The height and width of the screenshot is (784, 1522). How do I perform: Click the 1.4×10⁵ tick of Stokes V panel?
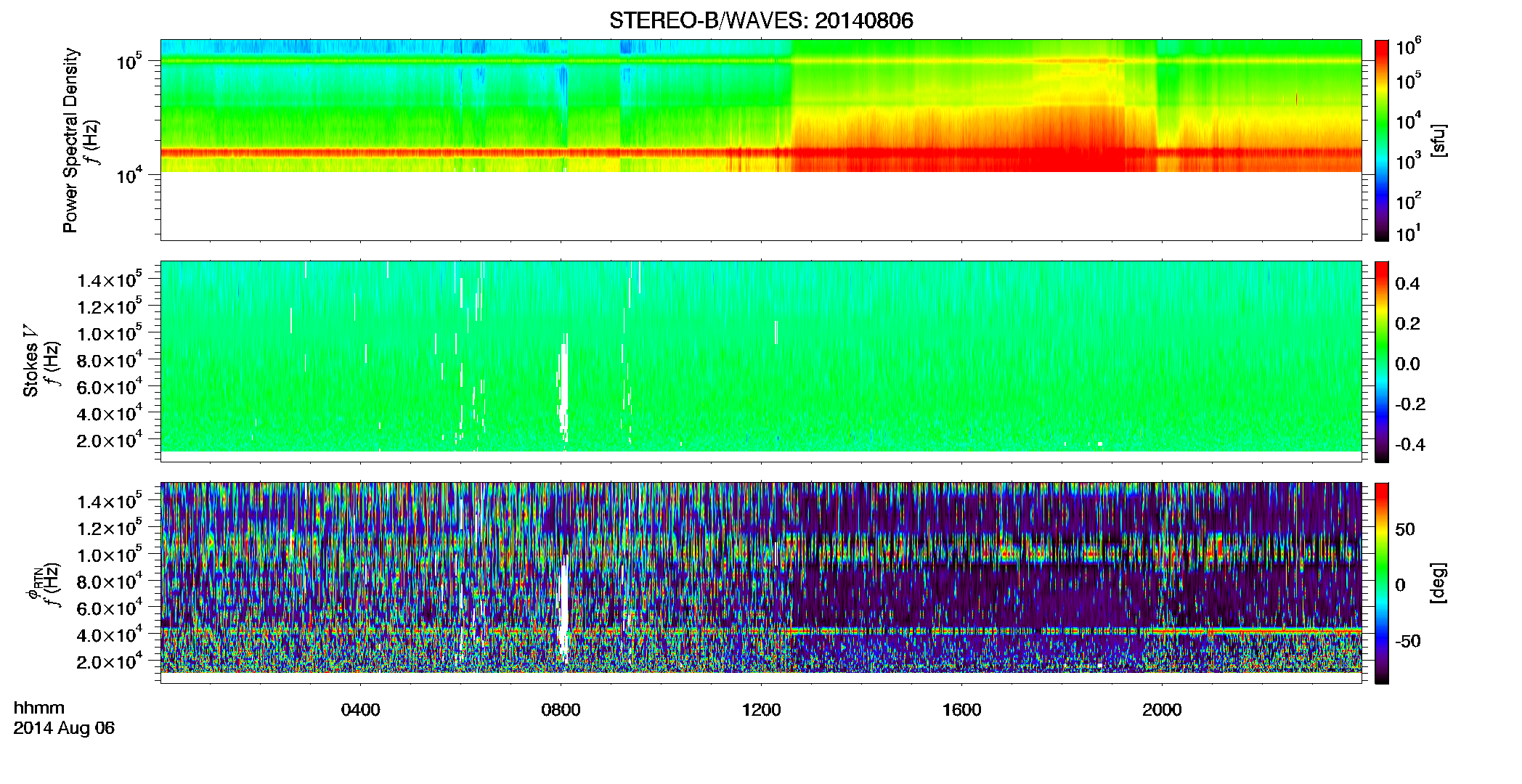[x=110, y=279]
